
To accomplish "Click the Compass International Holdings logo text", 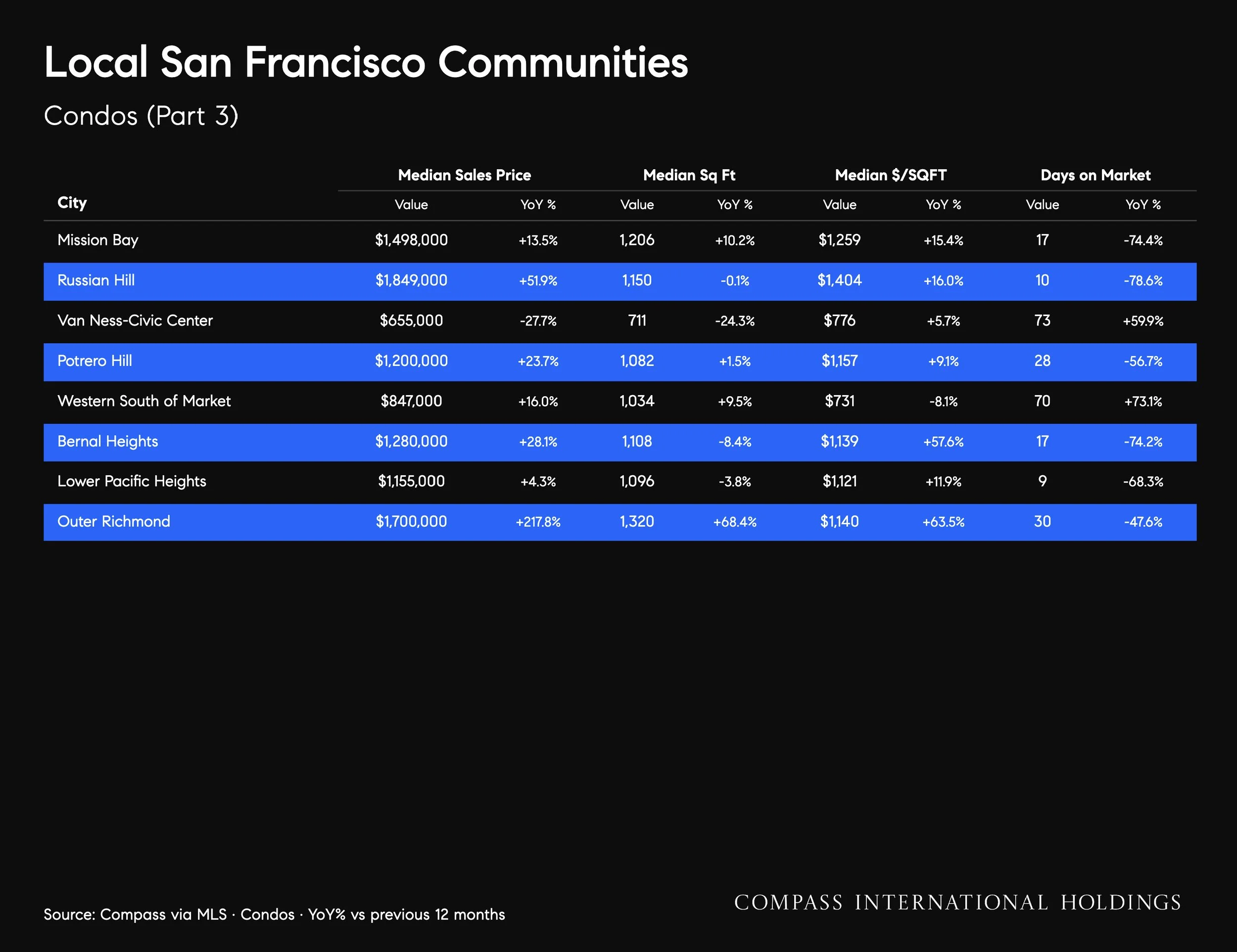I will coord(958,902).
